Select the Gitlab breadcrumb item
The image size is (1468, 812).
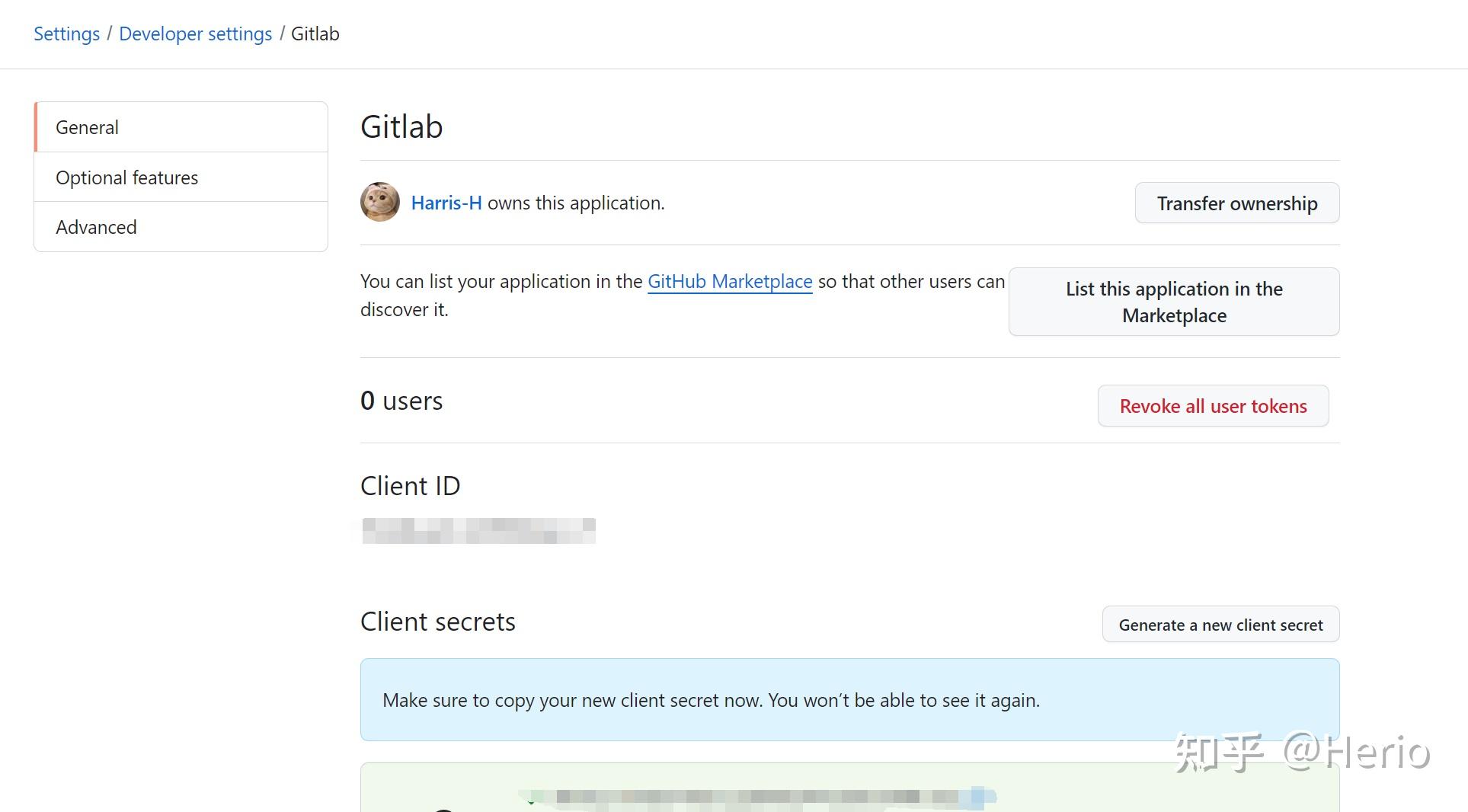pos(315,34)
